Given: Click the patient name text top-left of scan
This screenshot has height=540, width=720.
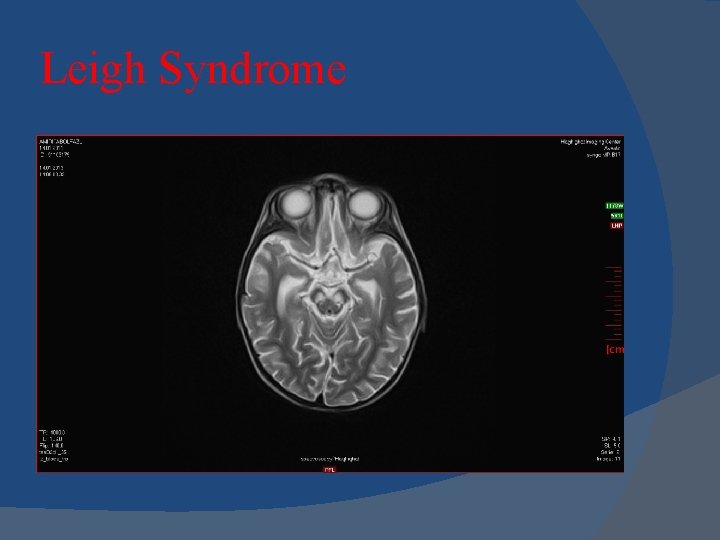Looking at the screenshot, I should 61,141.
